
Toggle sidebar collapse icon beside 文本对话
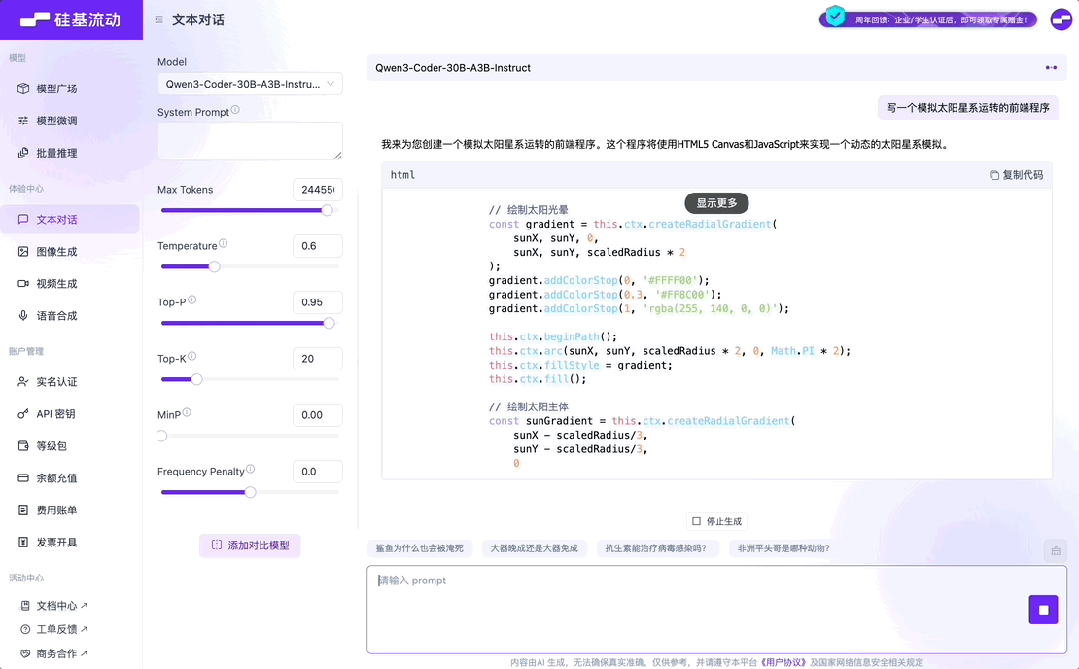(x=159, y=20)
